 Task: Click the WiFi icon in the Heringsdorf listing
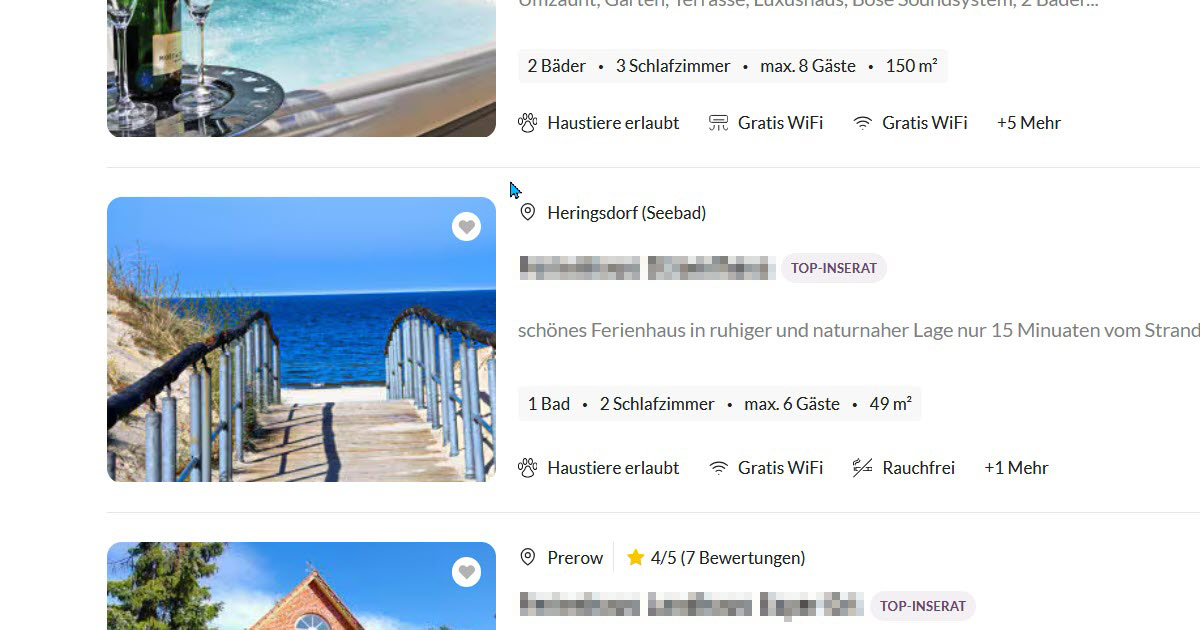[x=718, y=468]
